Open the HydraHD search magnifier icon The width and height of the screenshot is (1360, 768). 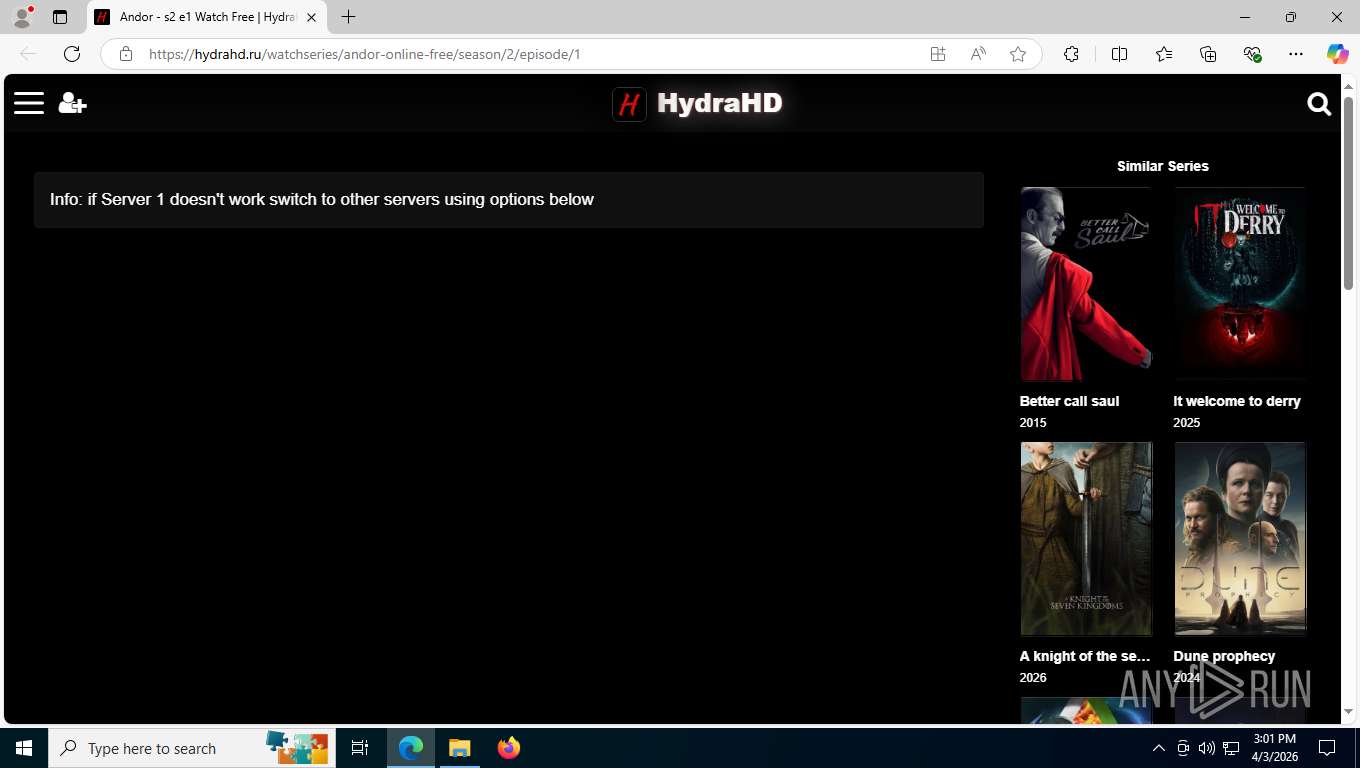(1319, 104)
